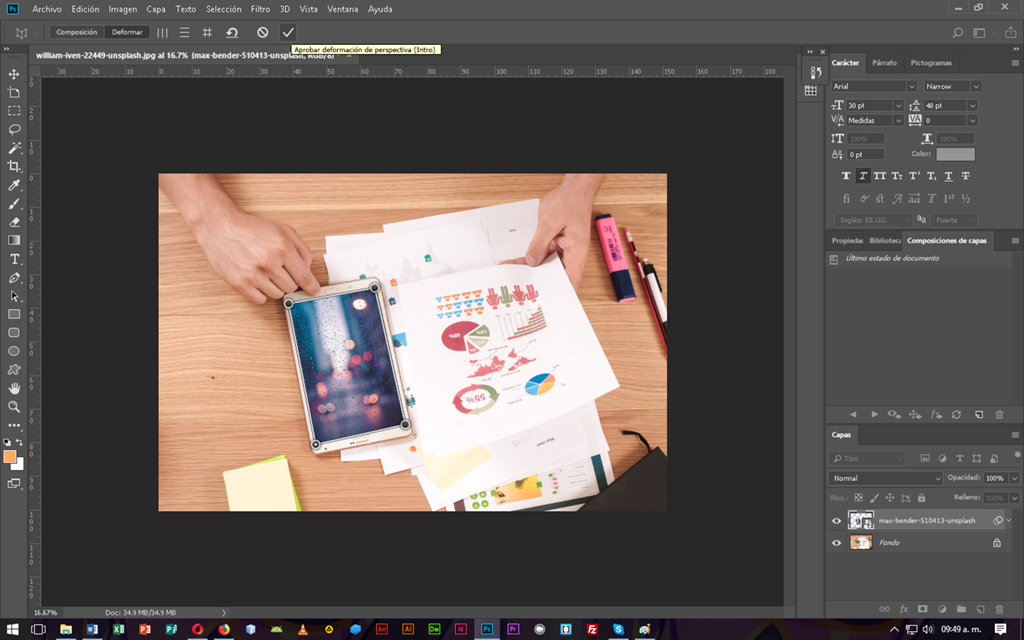The height and width of the screenshot is (640, 1024).
Task: Open the search icon in options bar
Action: (957, 33)
